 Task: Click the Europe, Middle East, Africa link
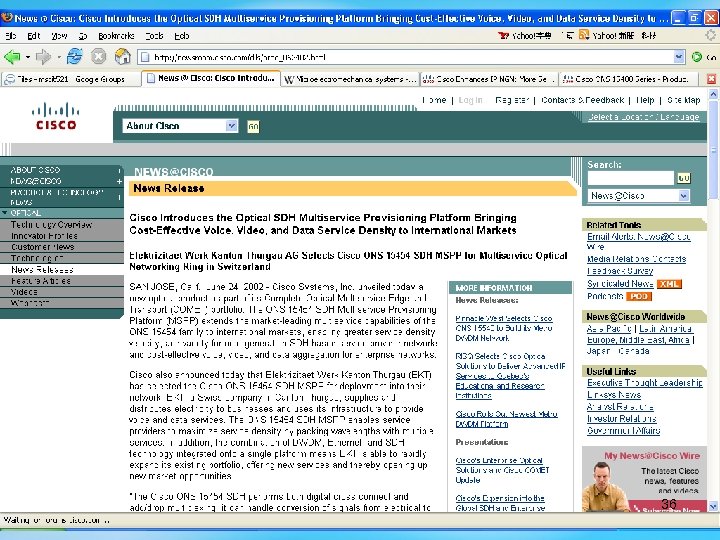[638, 340]
